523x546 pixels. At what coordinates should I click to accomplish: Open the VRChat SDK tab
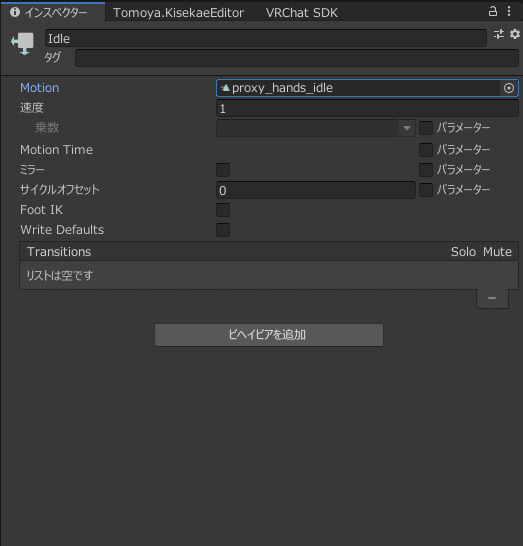click(302, 13)
